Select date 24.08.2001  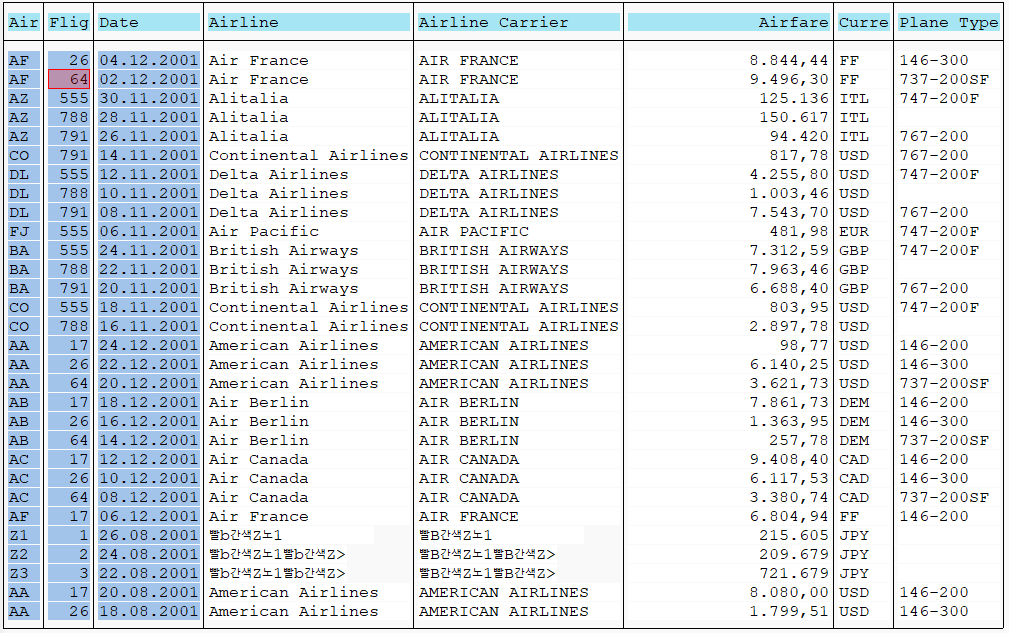point(149,554)
